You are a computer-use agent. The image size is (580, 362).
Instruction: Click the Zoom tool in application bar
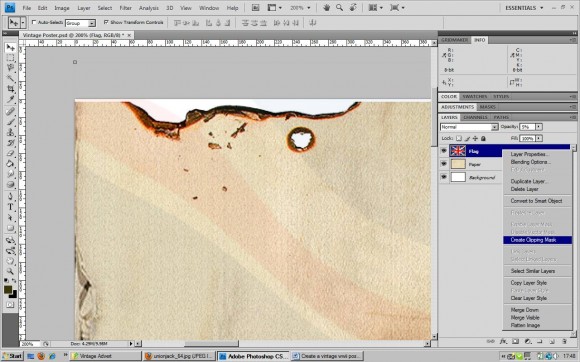pyautogui.click(x=339, y=8)
